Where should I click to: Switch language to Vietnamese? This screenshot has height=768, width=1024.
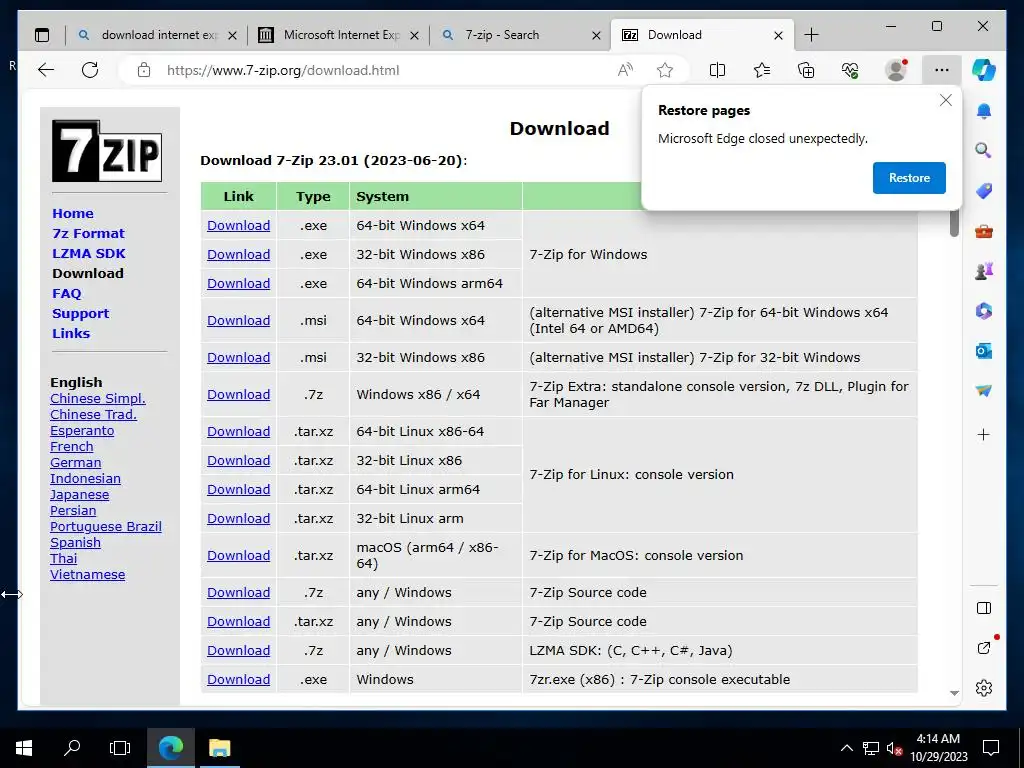coord(88,575)
